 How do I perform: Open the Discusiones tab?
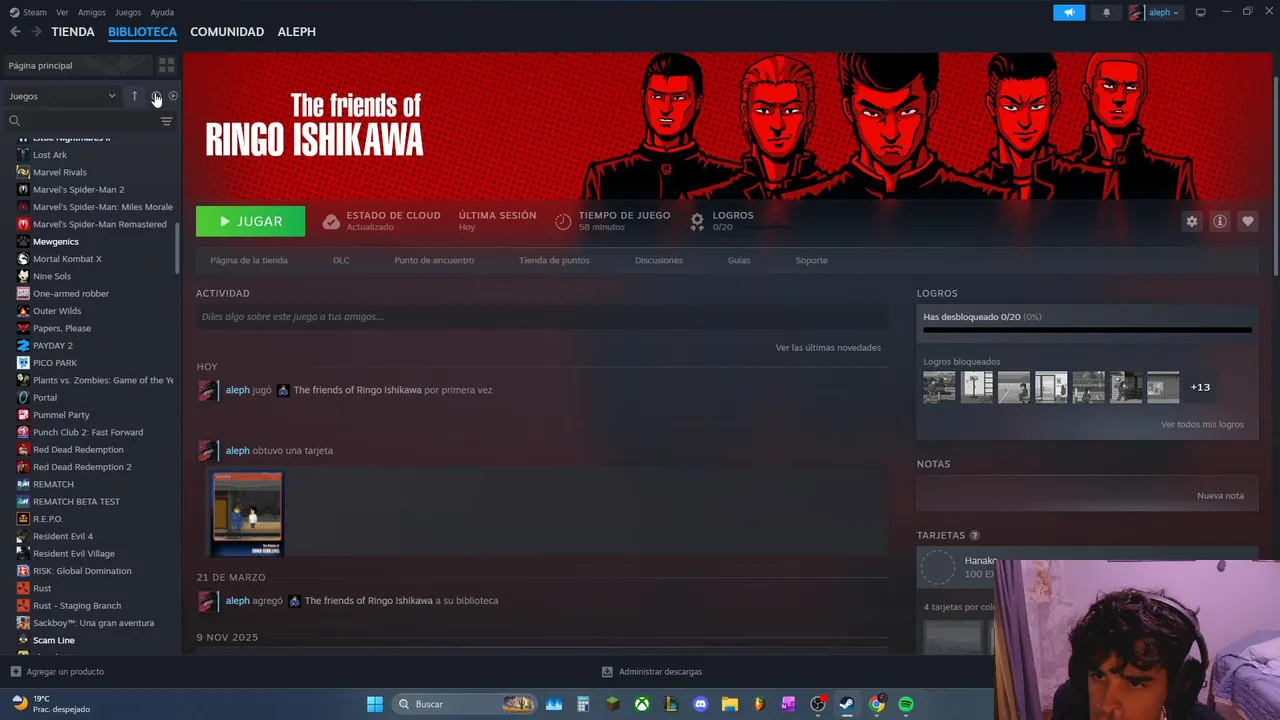(x=659, y=260)
